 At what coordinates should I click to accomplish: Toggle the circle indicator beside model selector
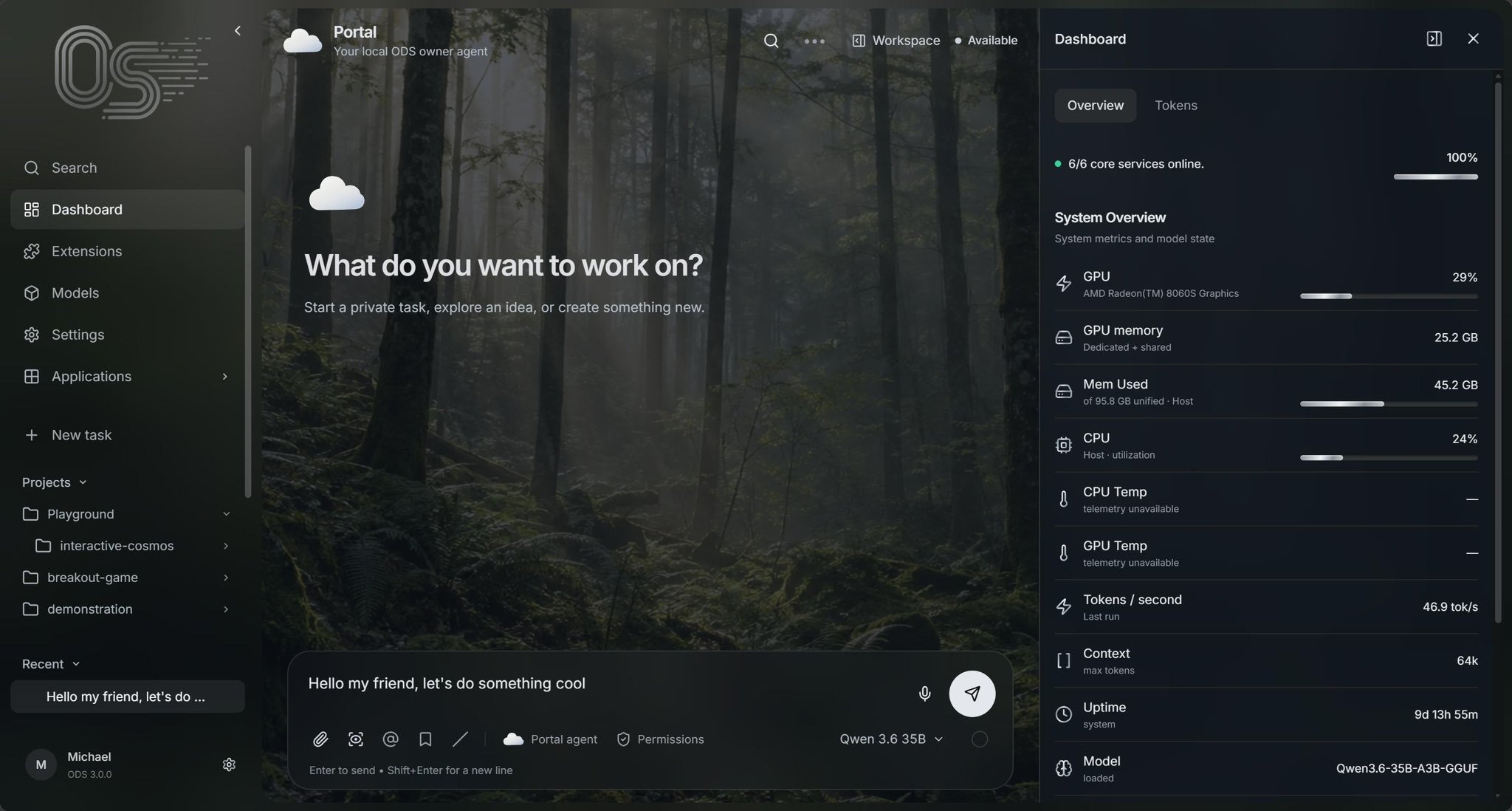979,739
